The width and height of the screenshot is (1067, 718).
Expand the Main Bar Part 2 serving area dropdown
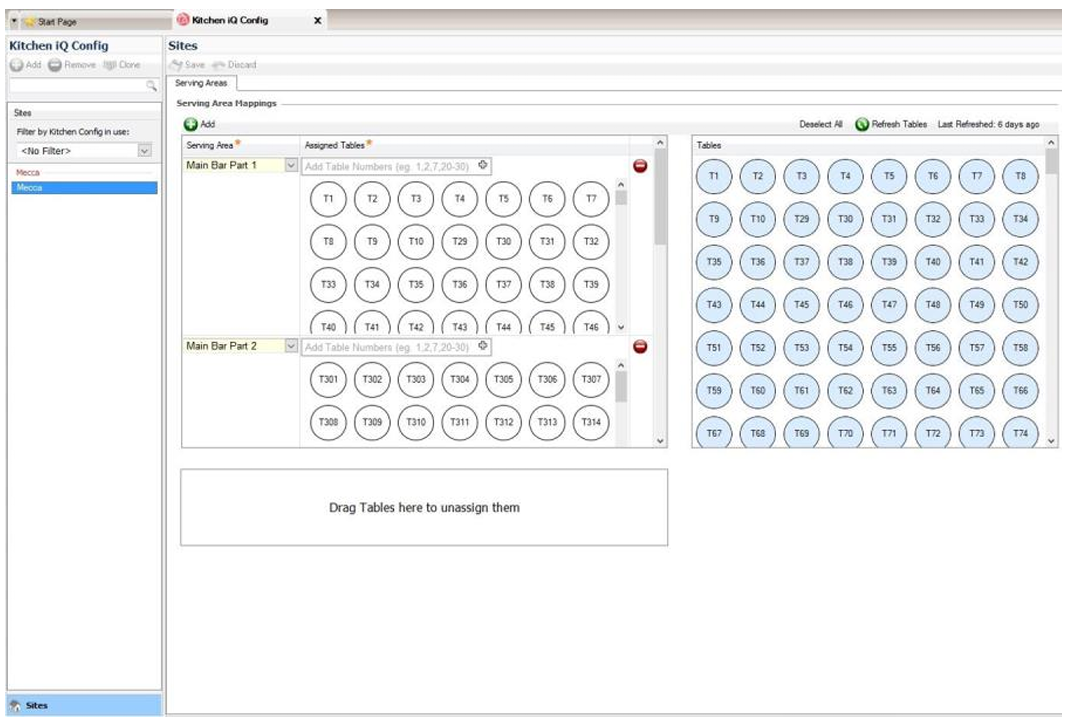point(291,346)
